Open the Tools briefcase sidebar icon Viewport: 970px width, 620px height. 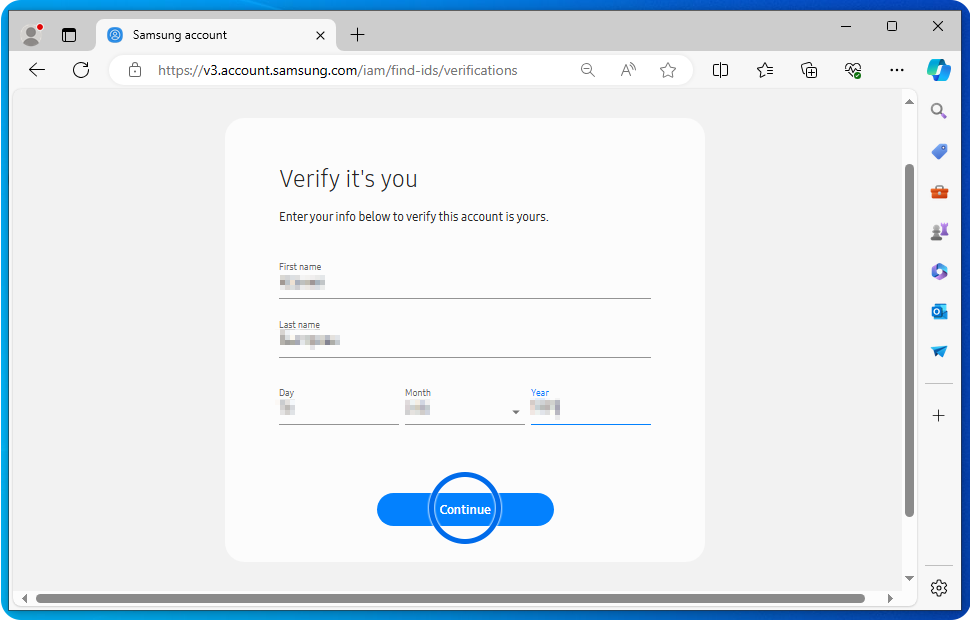tap(939, 192)
